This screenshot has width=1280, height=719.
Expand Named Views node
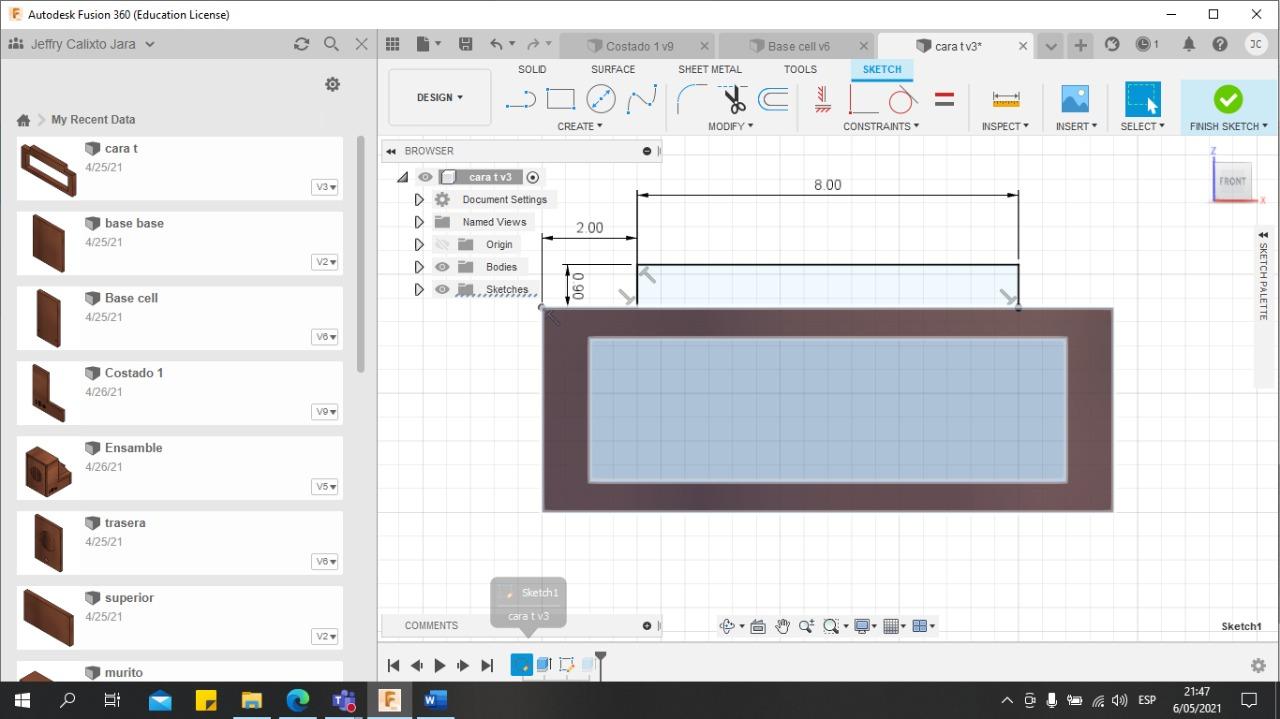pos(419,222)
